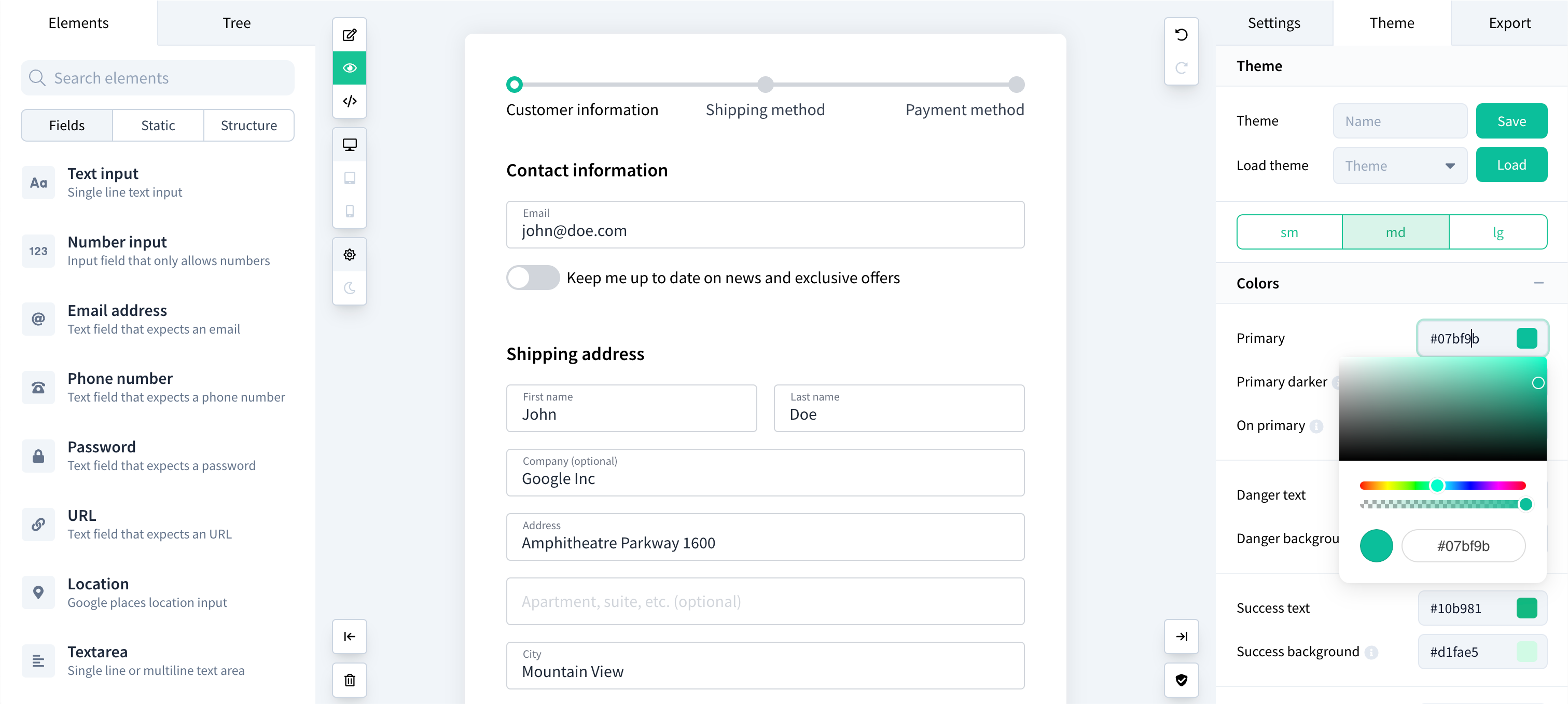Undo the last change
Image resolution: width=1568 pixels, height=704 pixels.
pyautogui.click(x=1182, y=35)
